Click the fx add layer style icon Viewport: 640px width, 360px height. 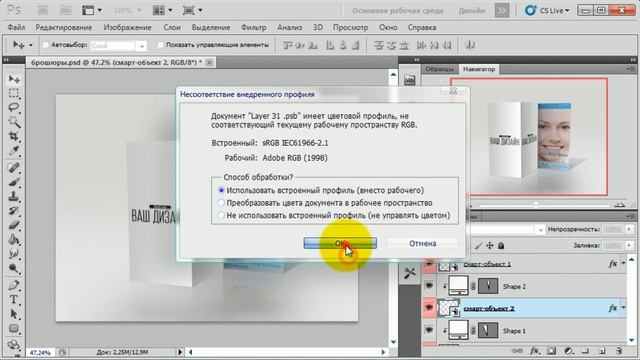[x=535, y=351]
